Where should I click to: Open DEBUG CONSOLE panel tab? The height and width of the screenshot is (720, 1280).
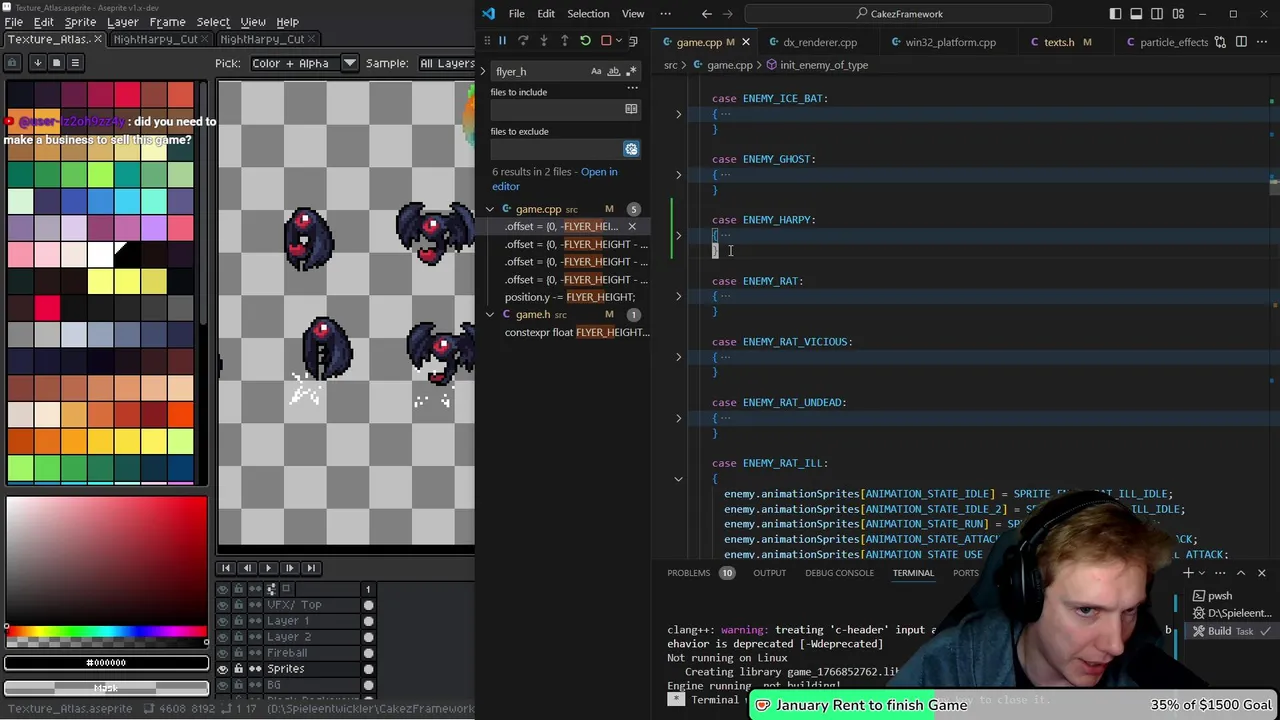pyautogui.click(x=839, y=573)
